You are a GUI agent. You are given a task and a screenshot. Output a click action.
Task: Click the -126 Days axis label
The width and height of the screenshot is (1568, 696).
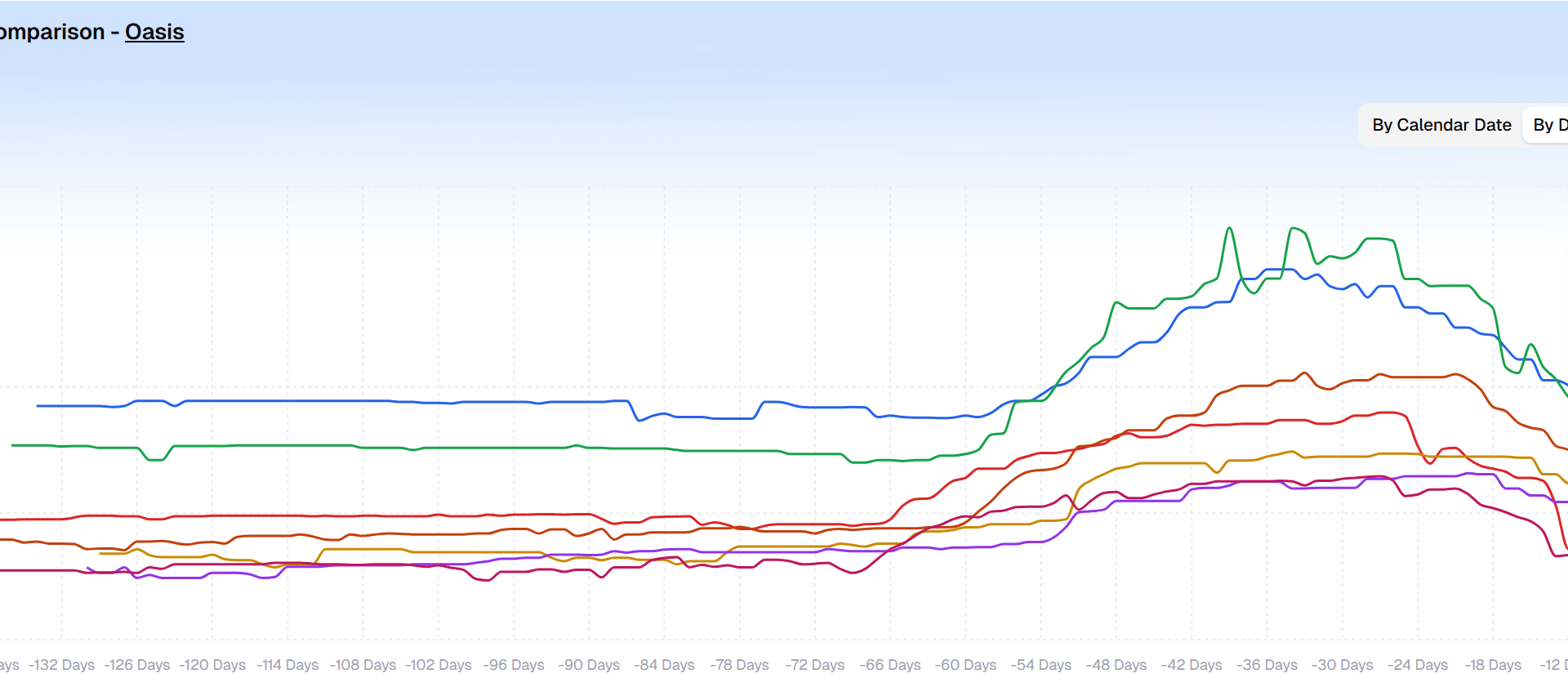tap(137, 665)
